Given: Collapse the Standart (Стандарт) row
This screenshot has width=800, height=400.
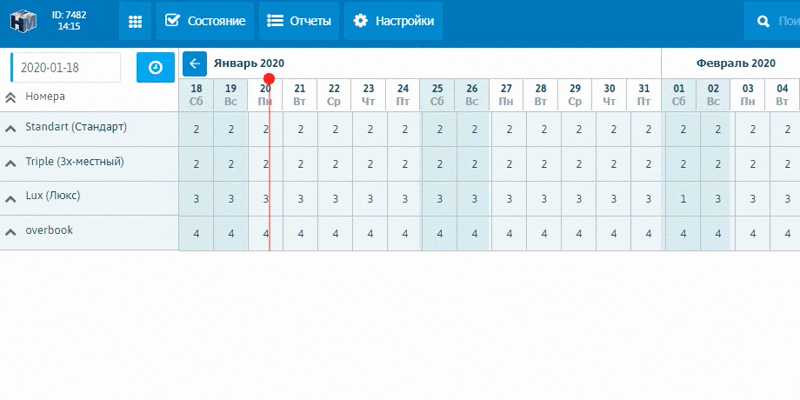Looking at the screenshot, I should (11, 128).
